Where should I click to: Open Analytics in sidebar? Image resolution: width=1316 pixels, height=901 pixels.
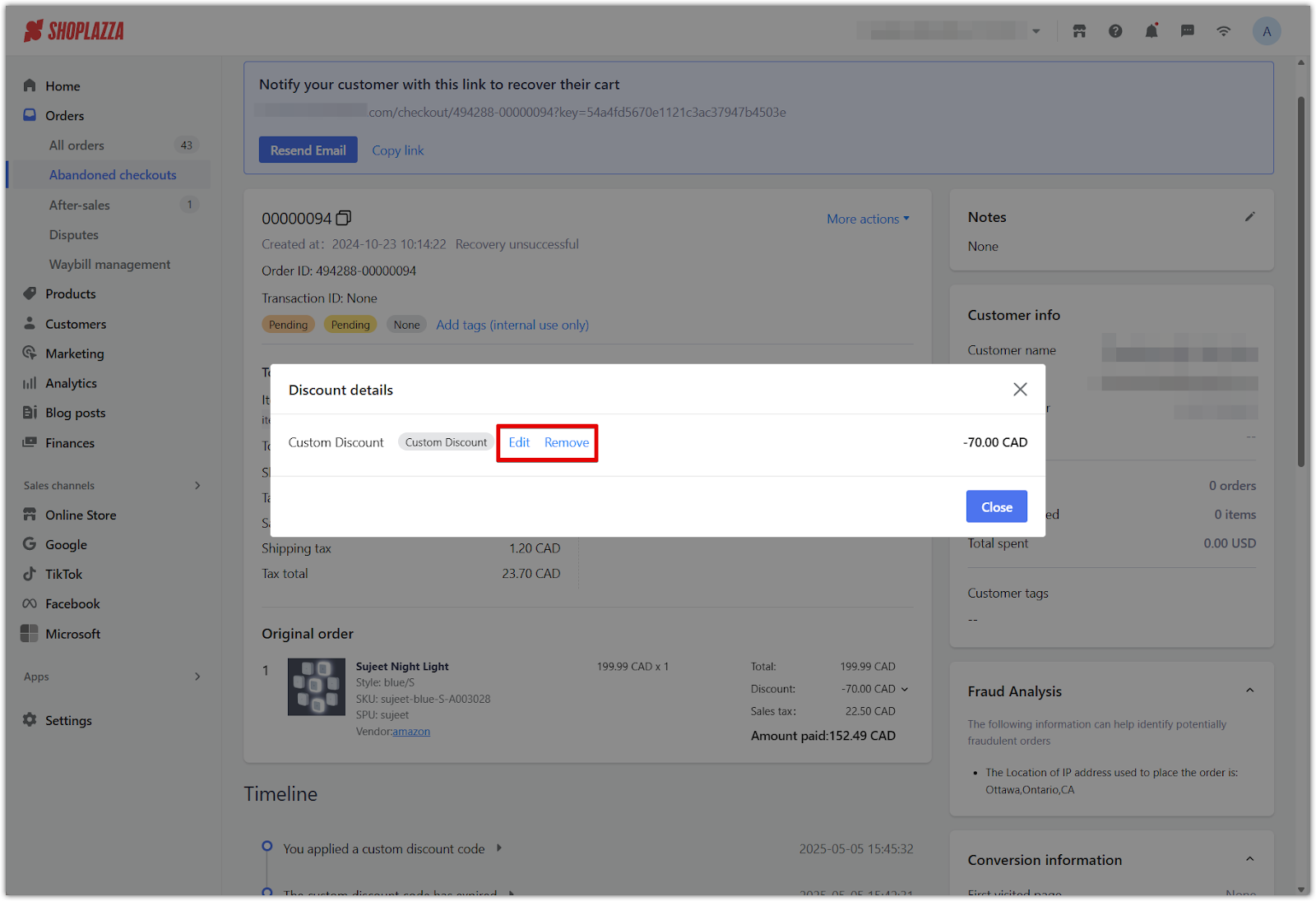71,384
